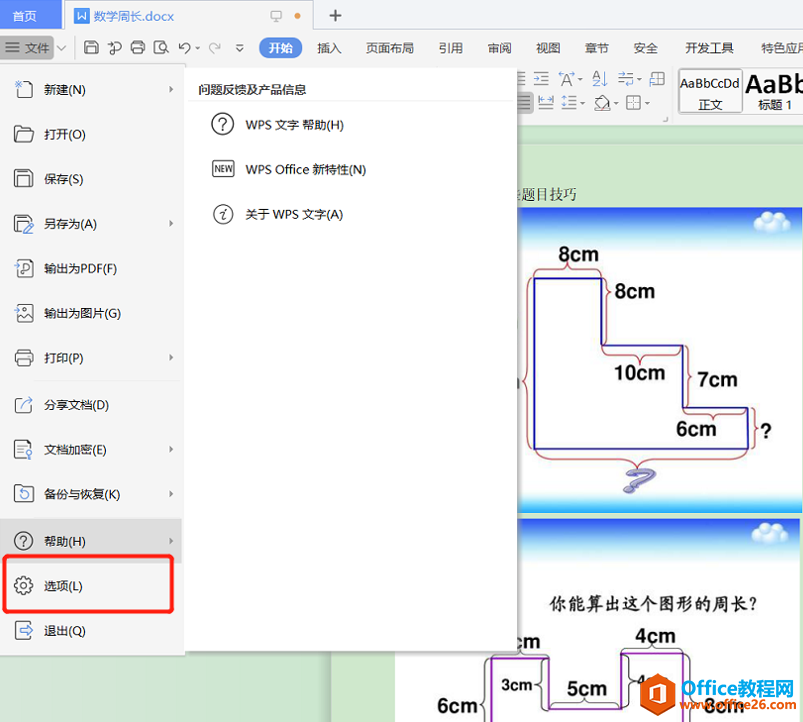
Task: Click the save icon in quick toolbar
Action: 91,48
